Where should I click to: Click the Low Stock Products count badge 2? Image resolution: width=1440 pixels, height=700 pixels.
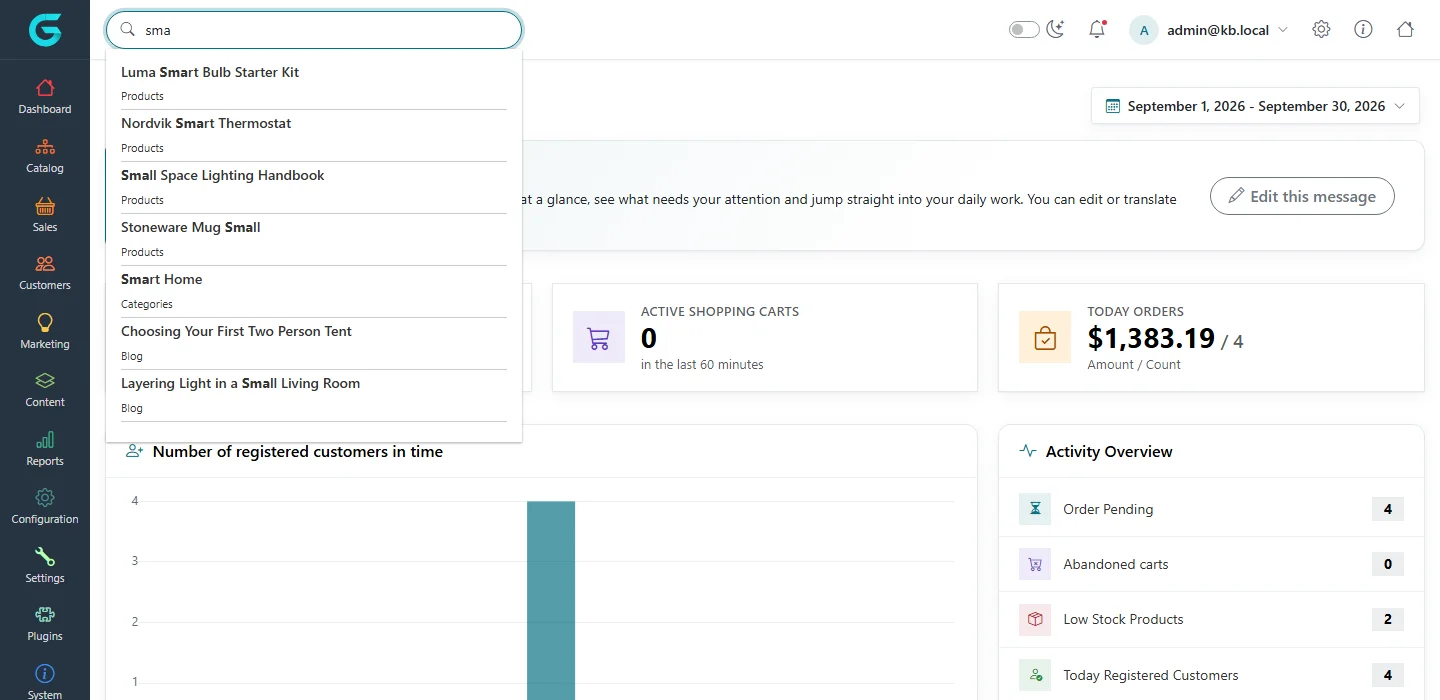pyautogui.click(x=1388, y=619)
